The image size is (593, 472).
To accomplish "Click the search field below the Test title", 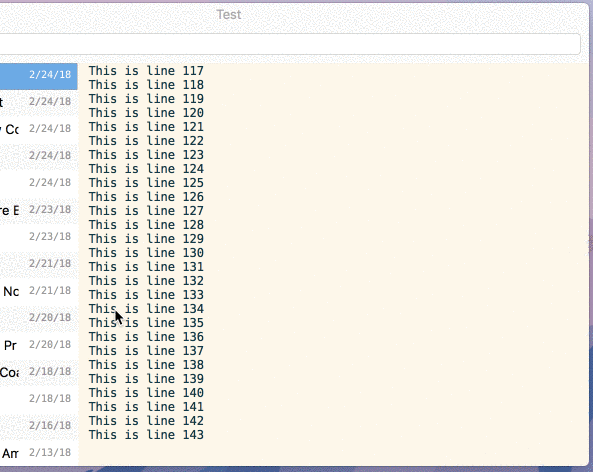I will [290, 44].
